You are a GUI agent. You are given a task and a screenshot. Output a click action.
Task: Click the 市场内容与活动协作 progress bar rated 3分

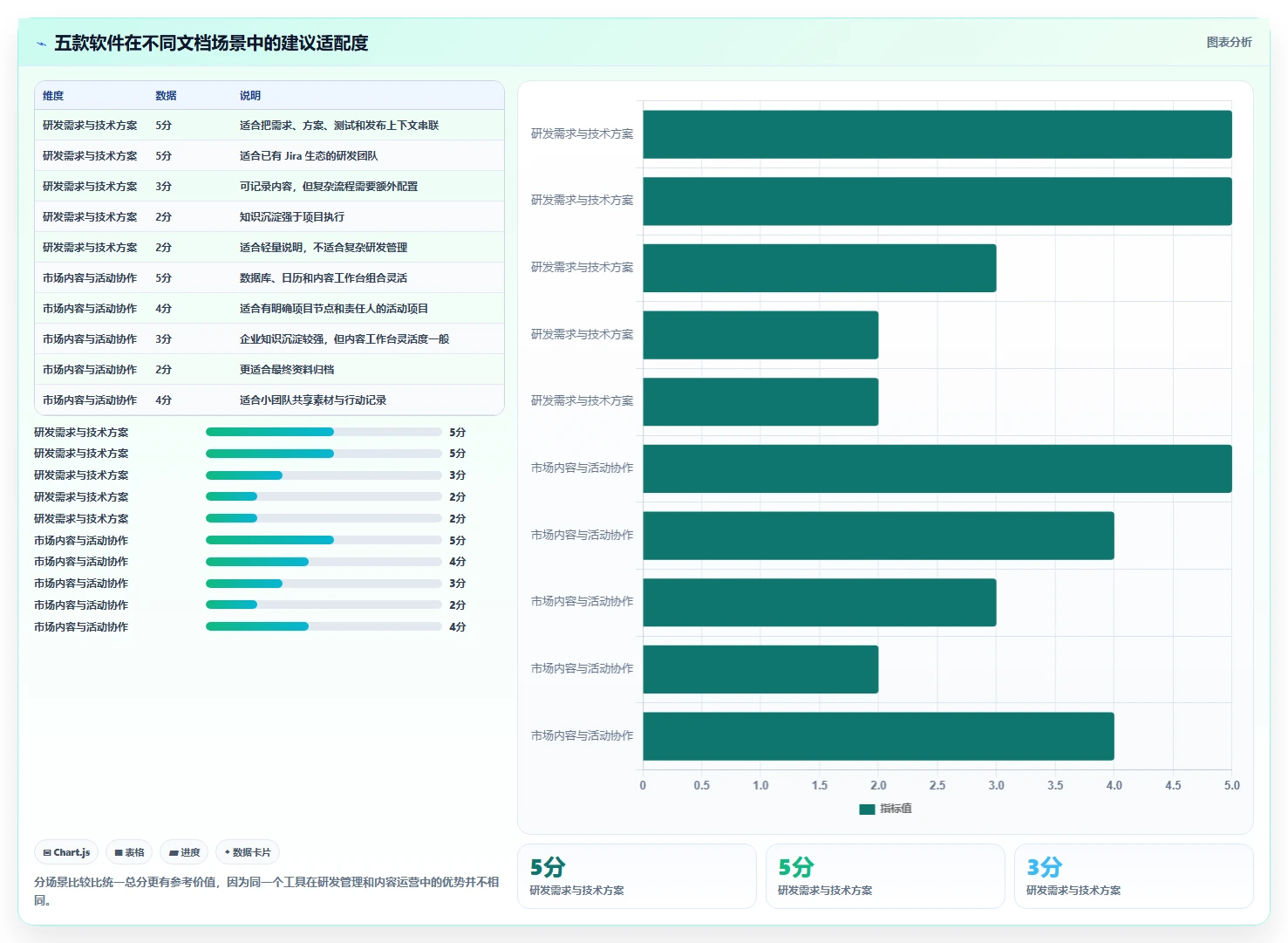(x=324, y=584)
